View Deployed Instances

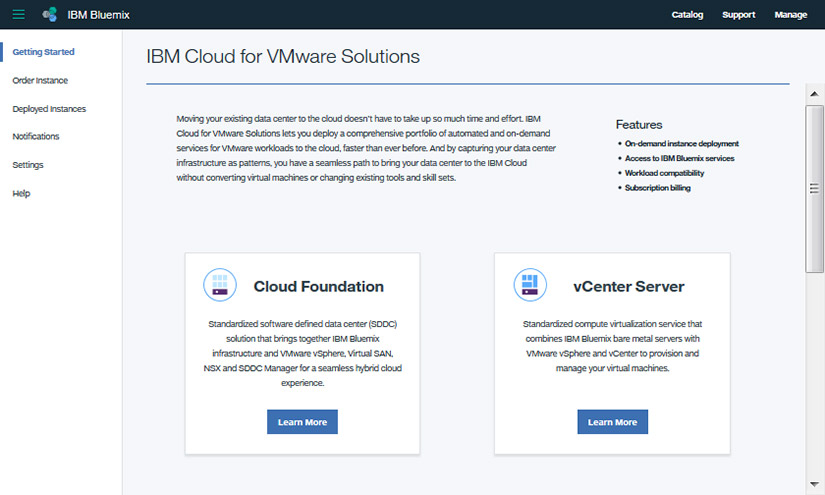(49, 108)
